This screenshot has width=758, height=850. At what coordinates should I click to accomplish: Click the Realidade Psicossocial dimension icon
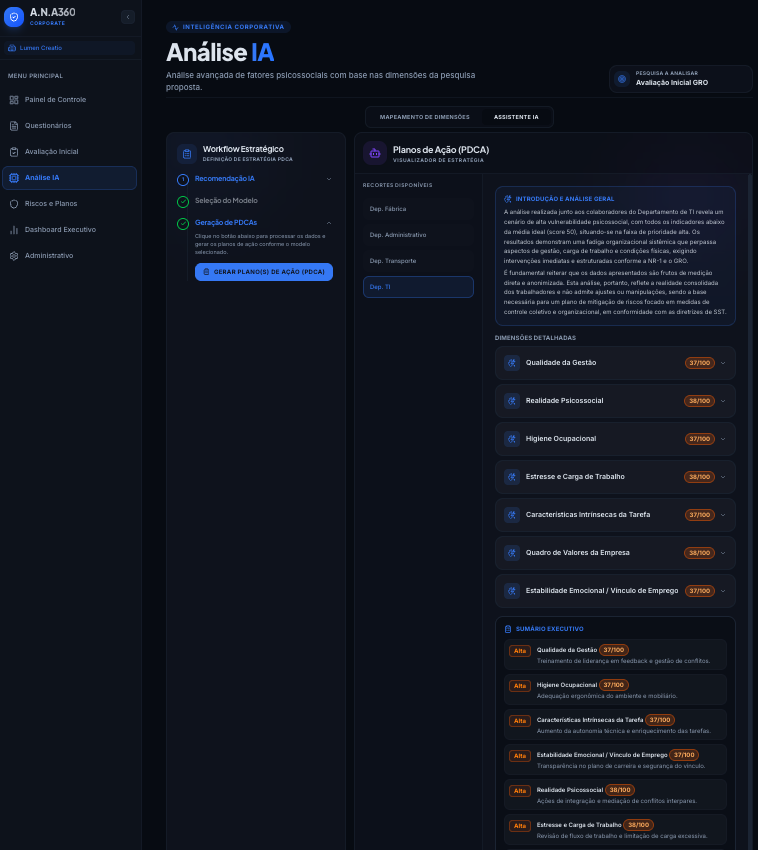pos(512,401)
